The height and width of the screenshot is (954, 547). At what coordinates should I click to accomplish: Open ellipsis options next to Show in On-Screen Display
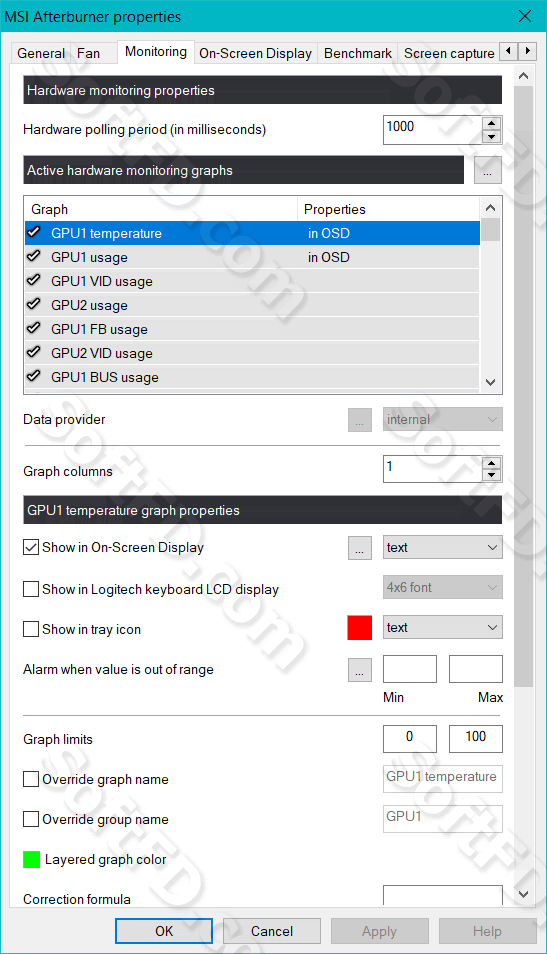click(x=360, y=548)
